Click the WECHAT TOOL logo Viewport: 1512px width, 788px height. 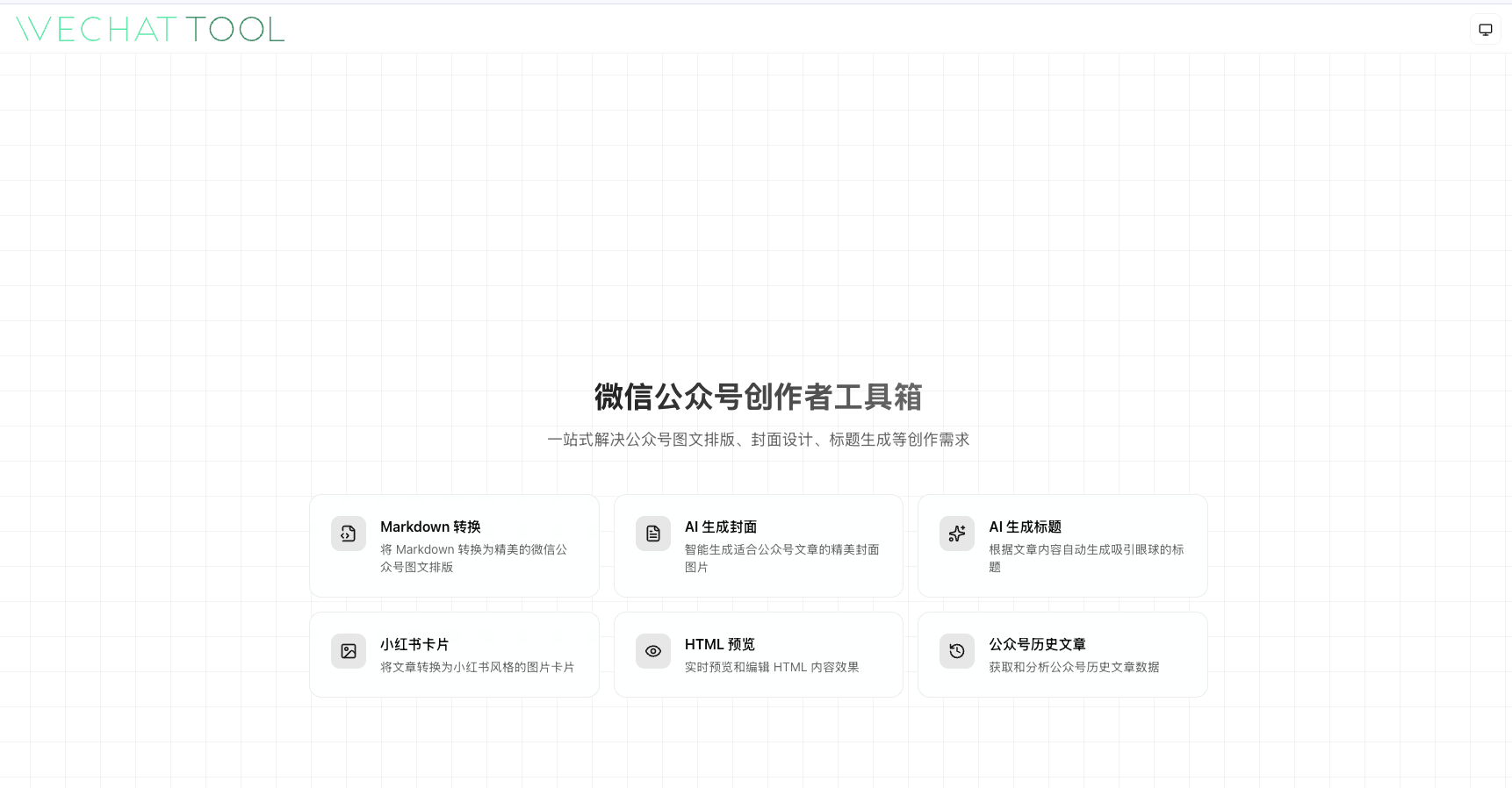click(150, 29)
